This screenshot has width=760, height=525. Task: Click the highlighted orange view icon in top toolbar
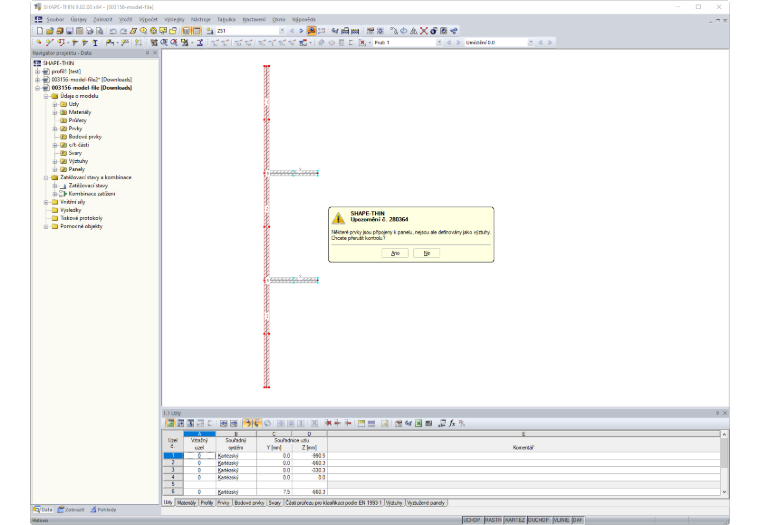311,31
